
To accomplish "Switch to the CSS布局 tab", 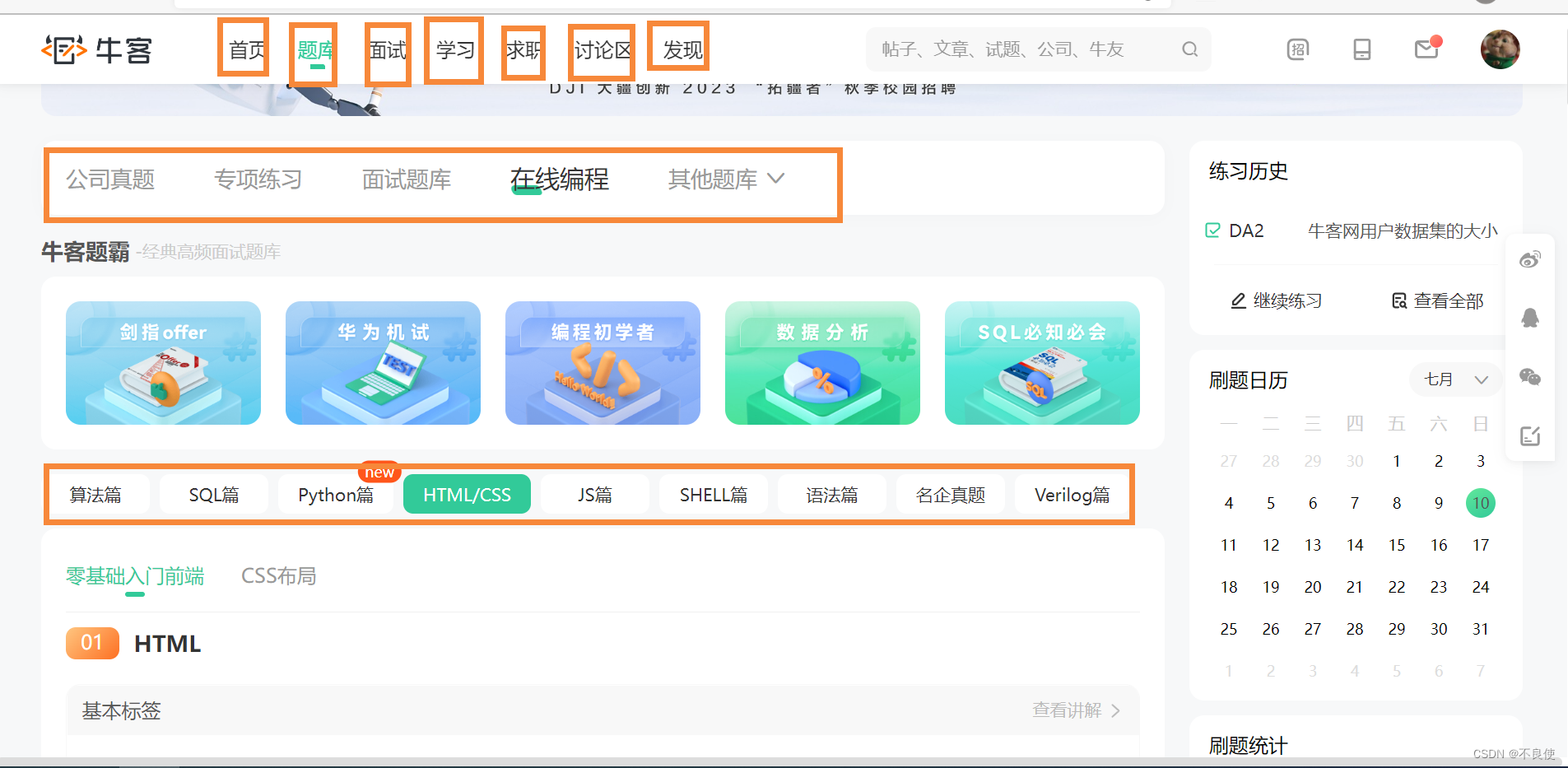I will (279, 575).
